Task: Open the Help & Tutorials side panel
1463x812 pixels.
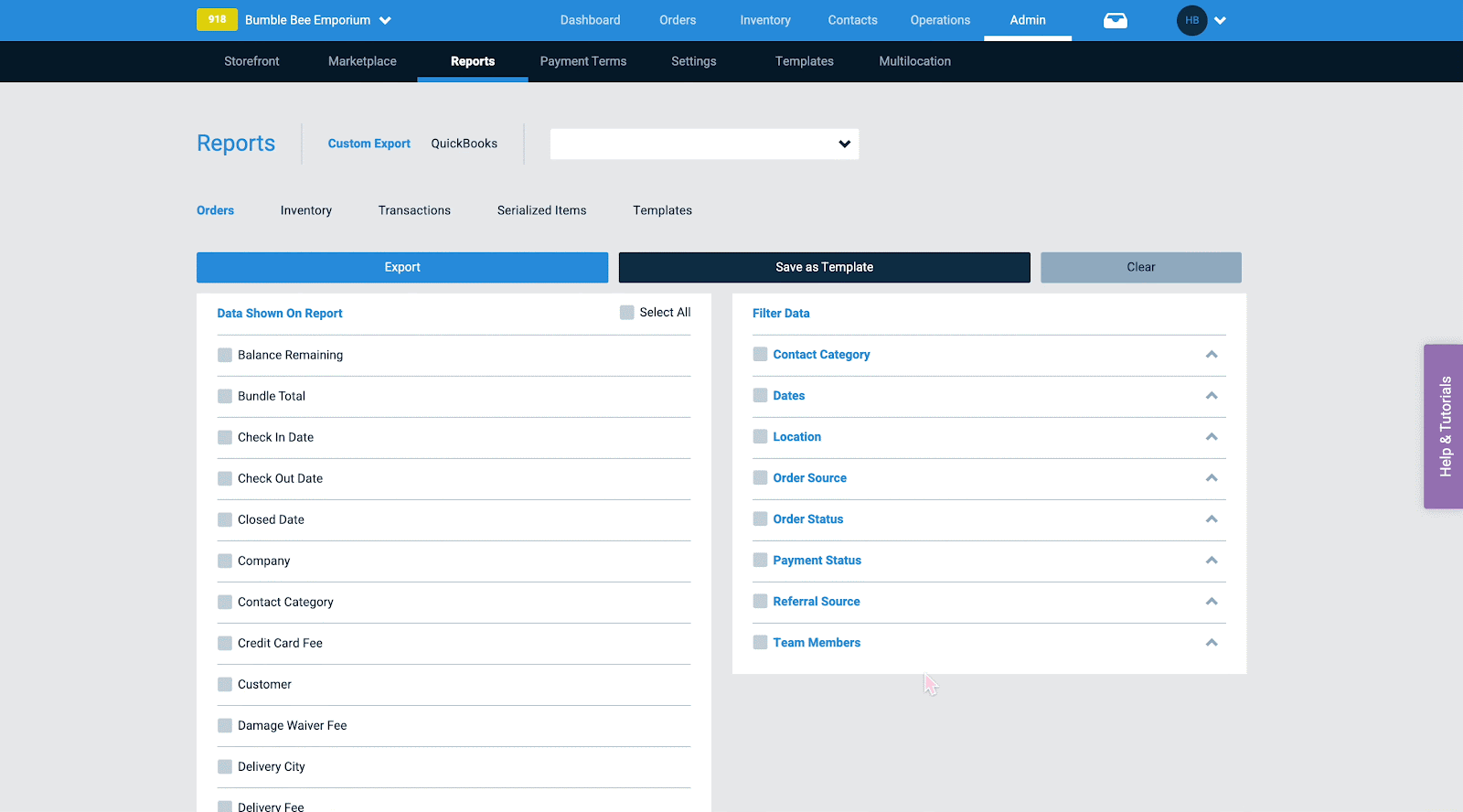Action: pyautogui.click(x=1444, y=426)
